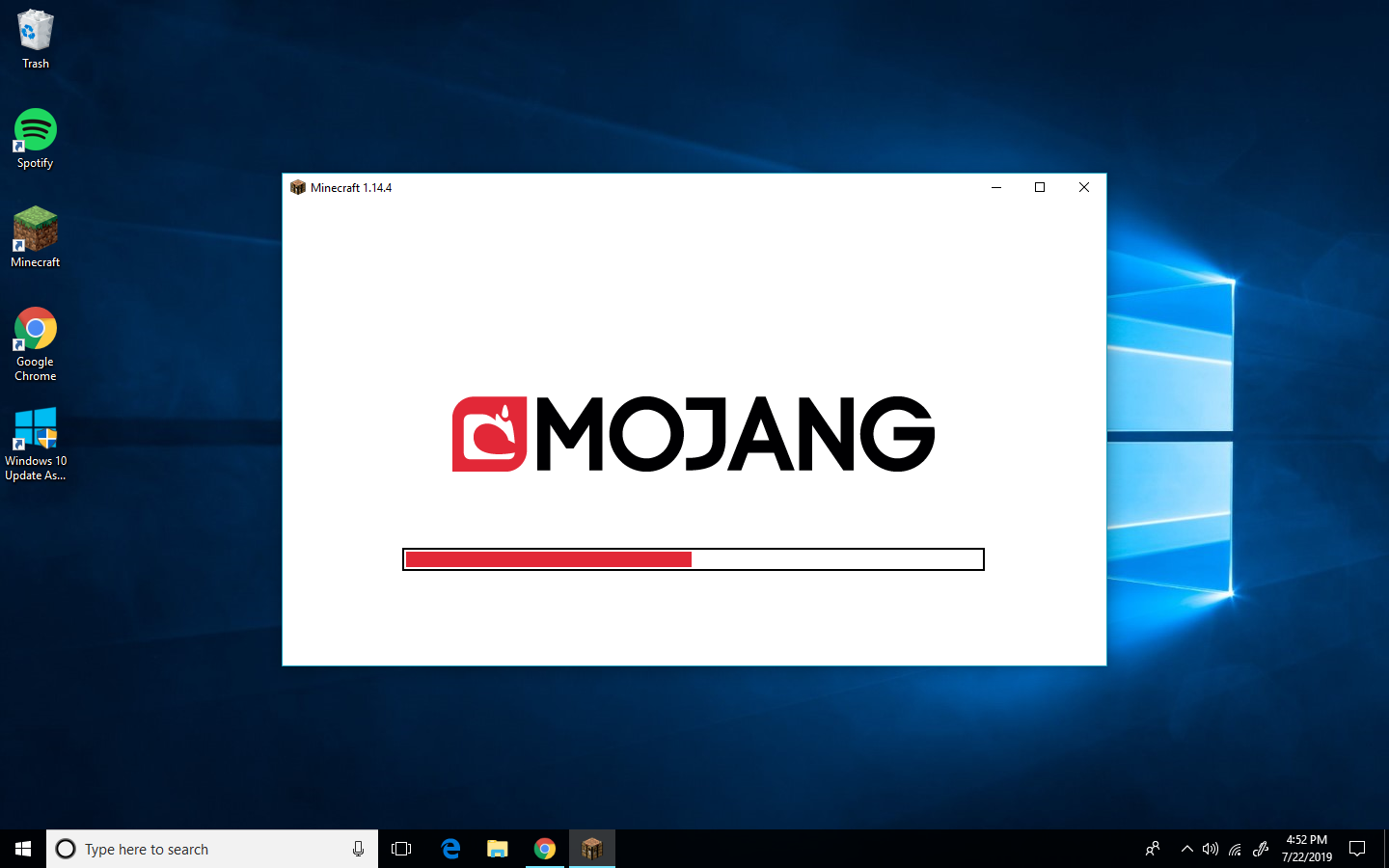Open the Action Center notifications icon
The width and height of the screenshot is (1389, 868).
pyautogui.click(x=1357, y=849)
